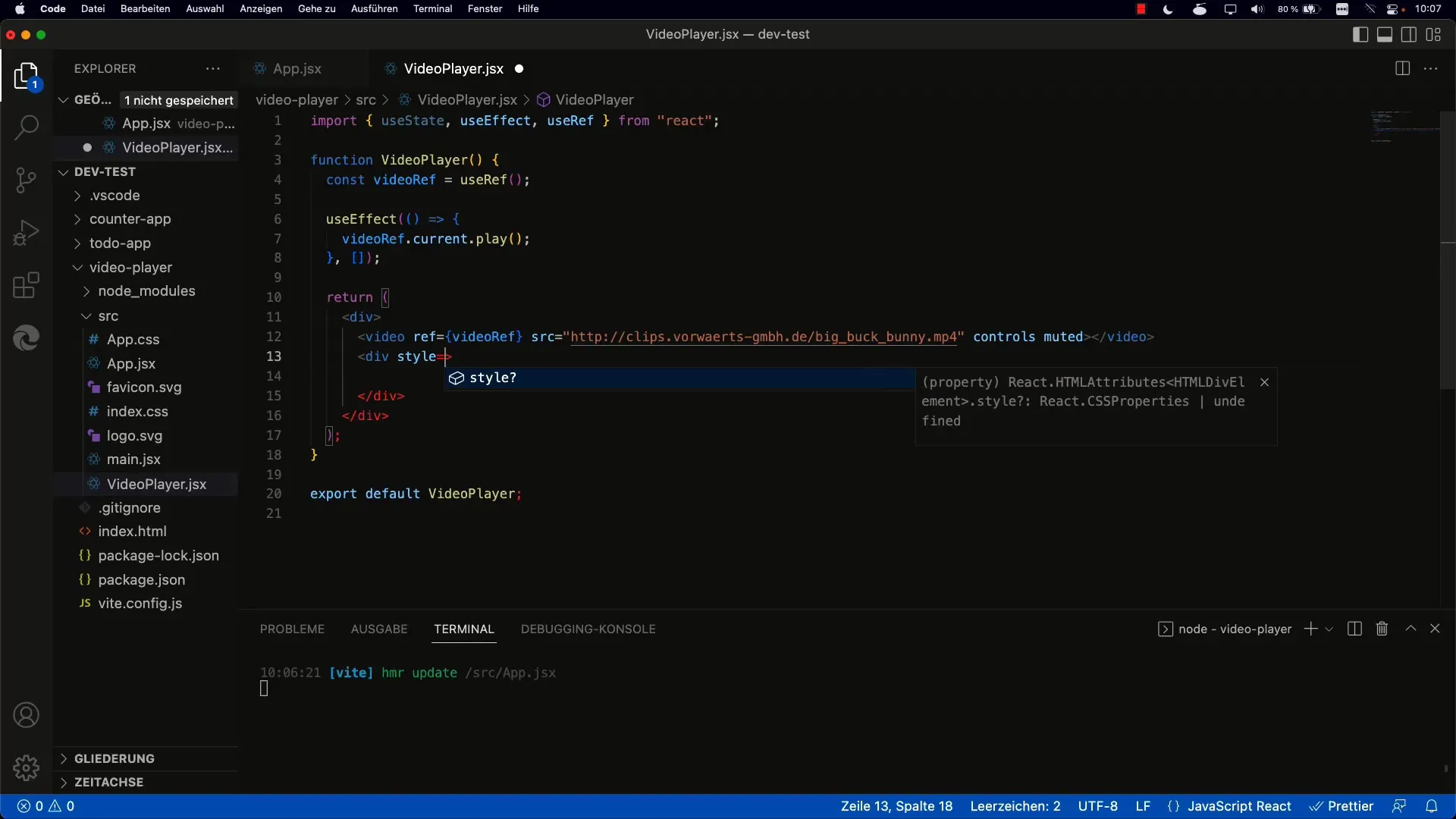This screenshot has height=819, width=1456.
Task: Change end of line sequence LF
Action: (x=1143, y=806)
